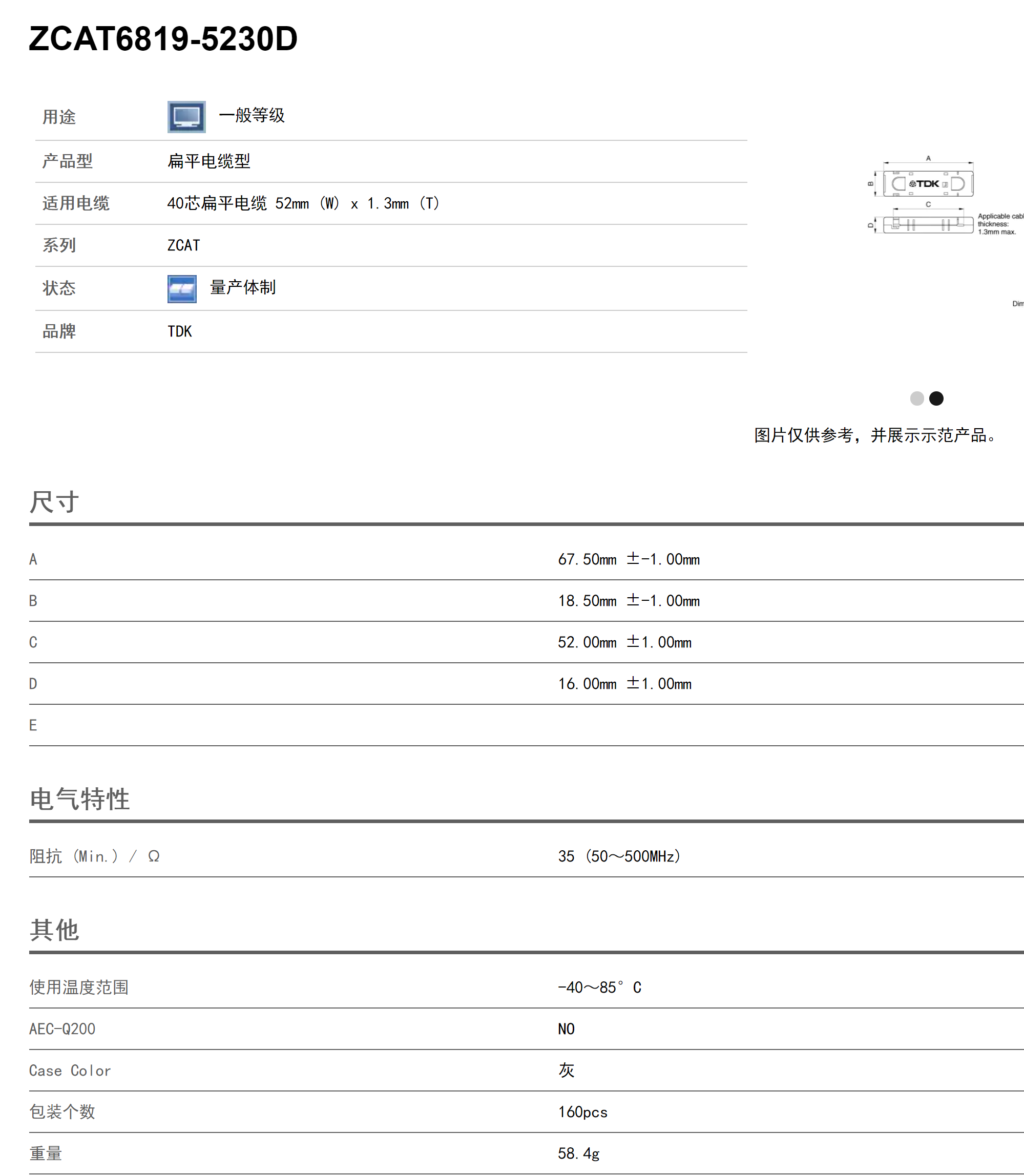Click the '量产体制' status text
The width and height of the screenshot is (1024, 1176).
(x=242, y=287)
